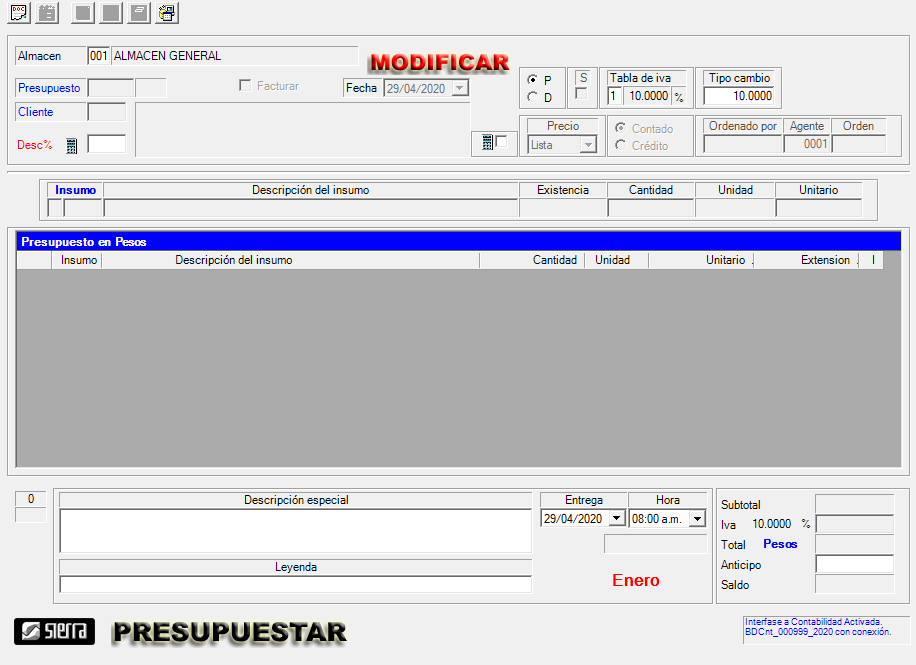Open the Hora time dropdown
The height and width of the screenshot is (665, 916).
697,519
